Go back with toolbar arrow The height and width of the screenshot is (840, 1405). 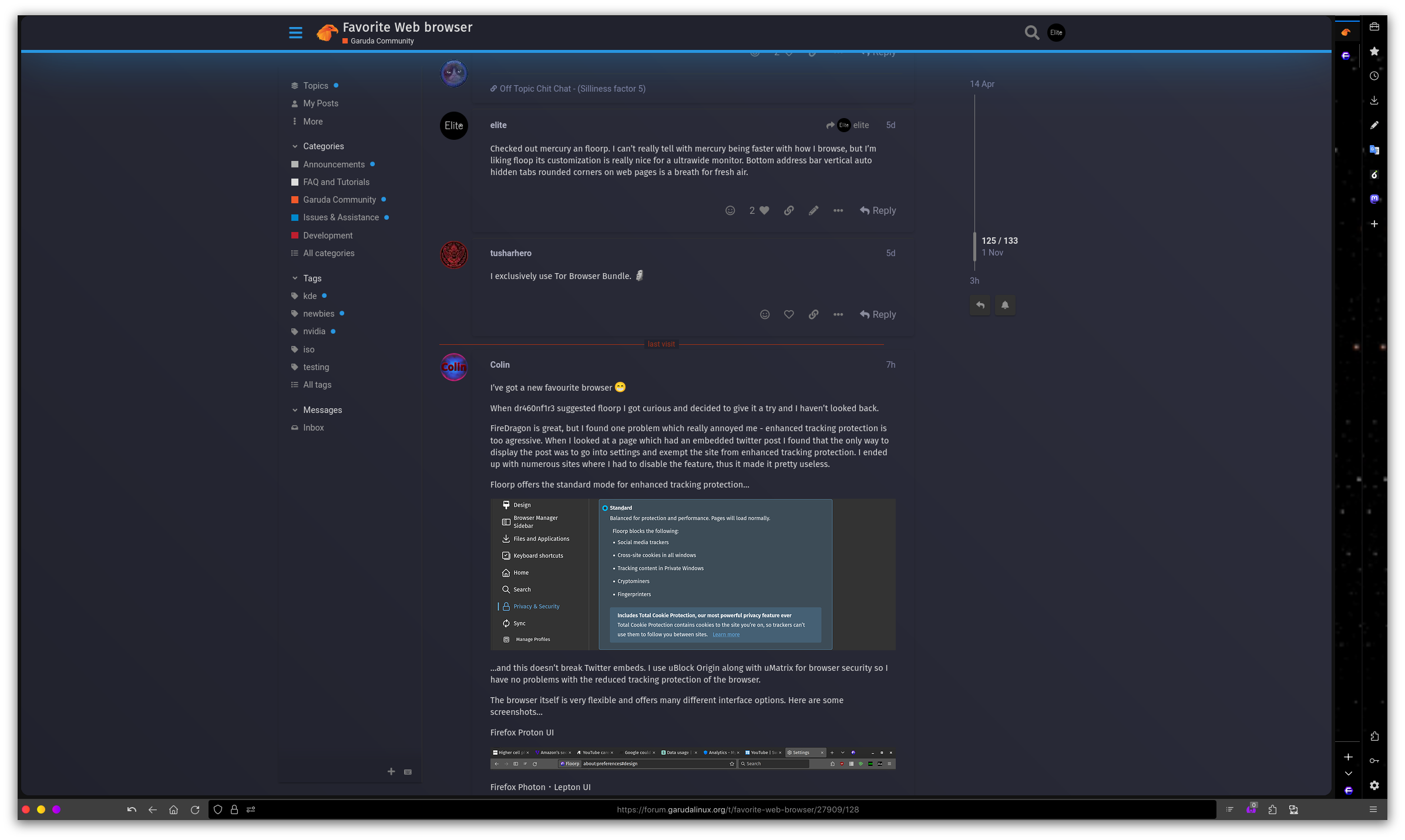[153, 810]
